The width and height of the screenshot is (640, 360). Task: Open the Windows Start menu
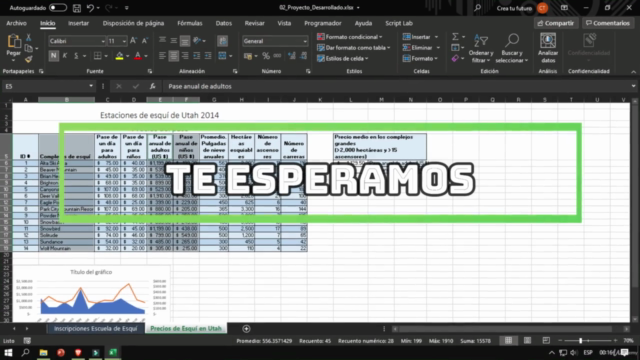point(8,352)
